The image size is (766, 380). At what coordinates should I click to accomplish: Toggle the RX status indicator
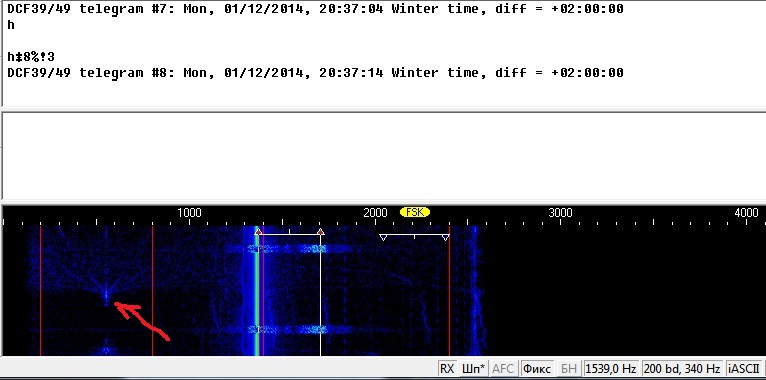click(447, 369)
